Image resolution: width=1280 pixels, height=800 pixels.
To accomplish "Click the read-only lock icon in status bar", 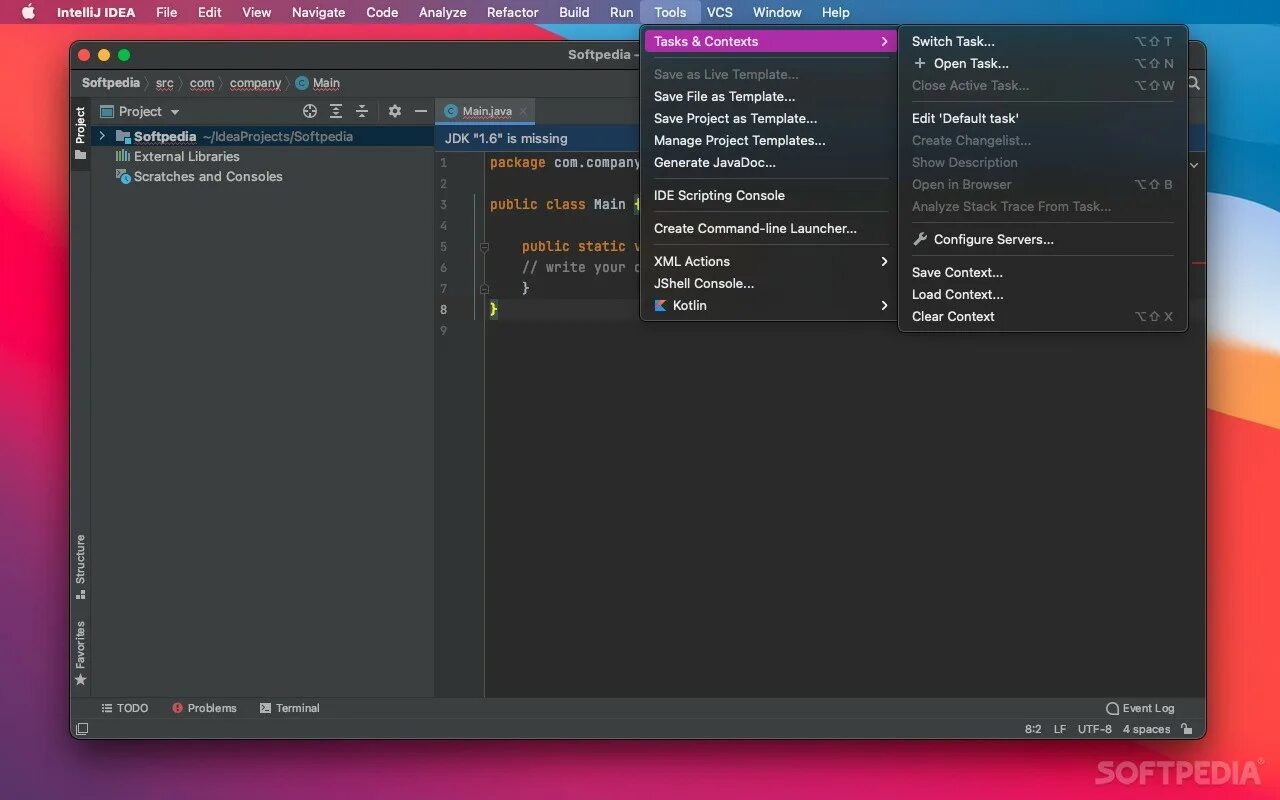I will [x=1187, y=729].
